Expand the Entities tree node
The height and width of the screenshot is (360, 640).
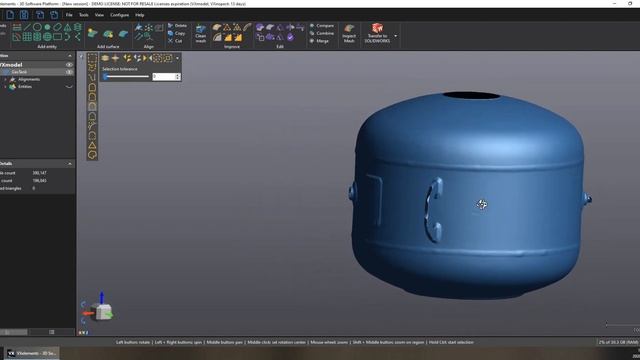click(5, 87)
